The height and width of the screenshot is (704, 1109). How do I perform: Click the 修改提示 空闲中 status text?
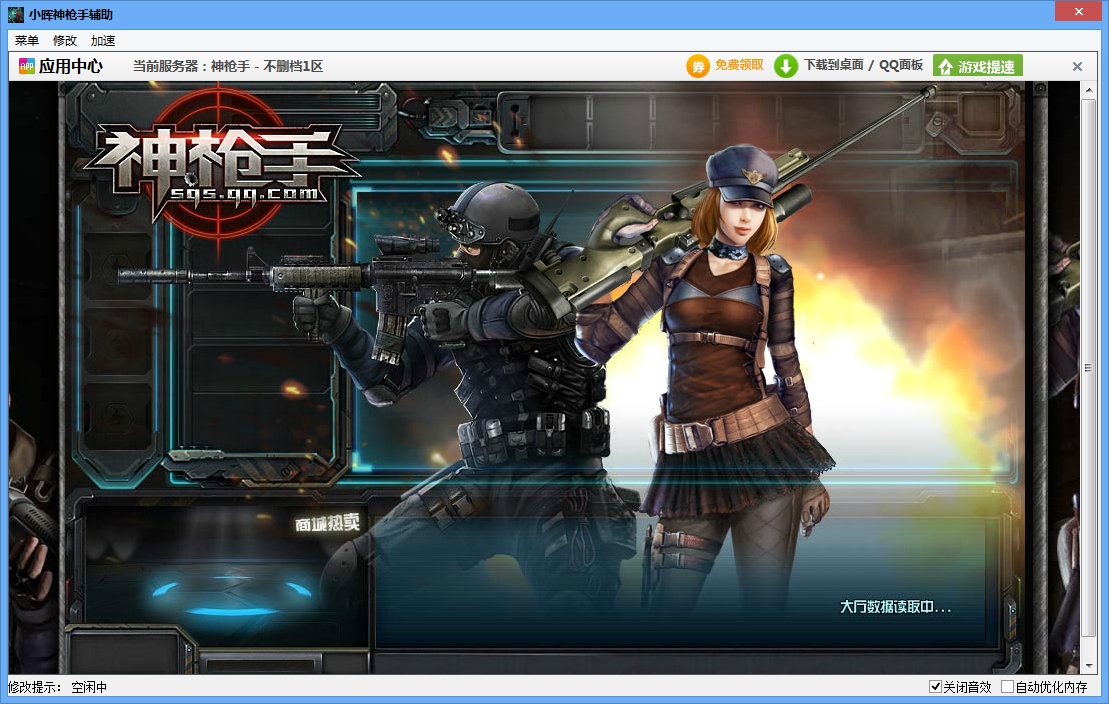pyautogui.click(x=57, y=687)
